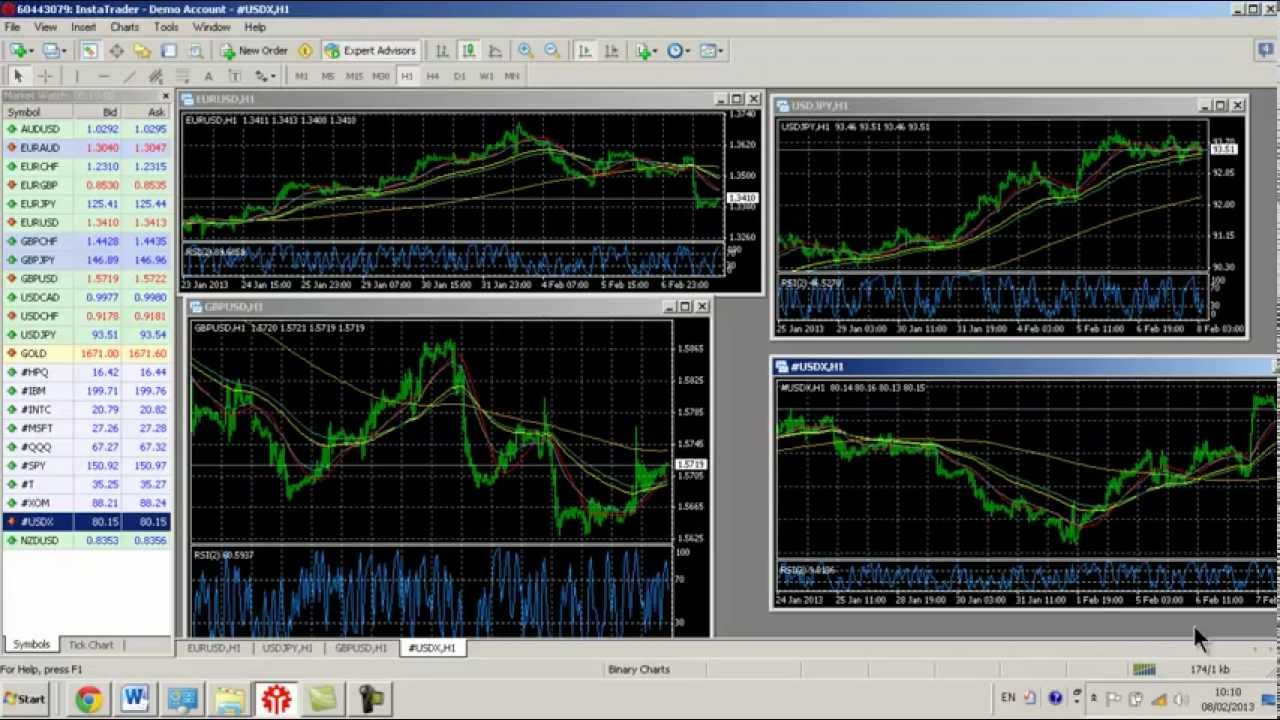Open the Windows Start button
Viewport: 1280px width, 720px height.
point(25,699)
